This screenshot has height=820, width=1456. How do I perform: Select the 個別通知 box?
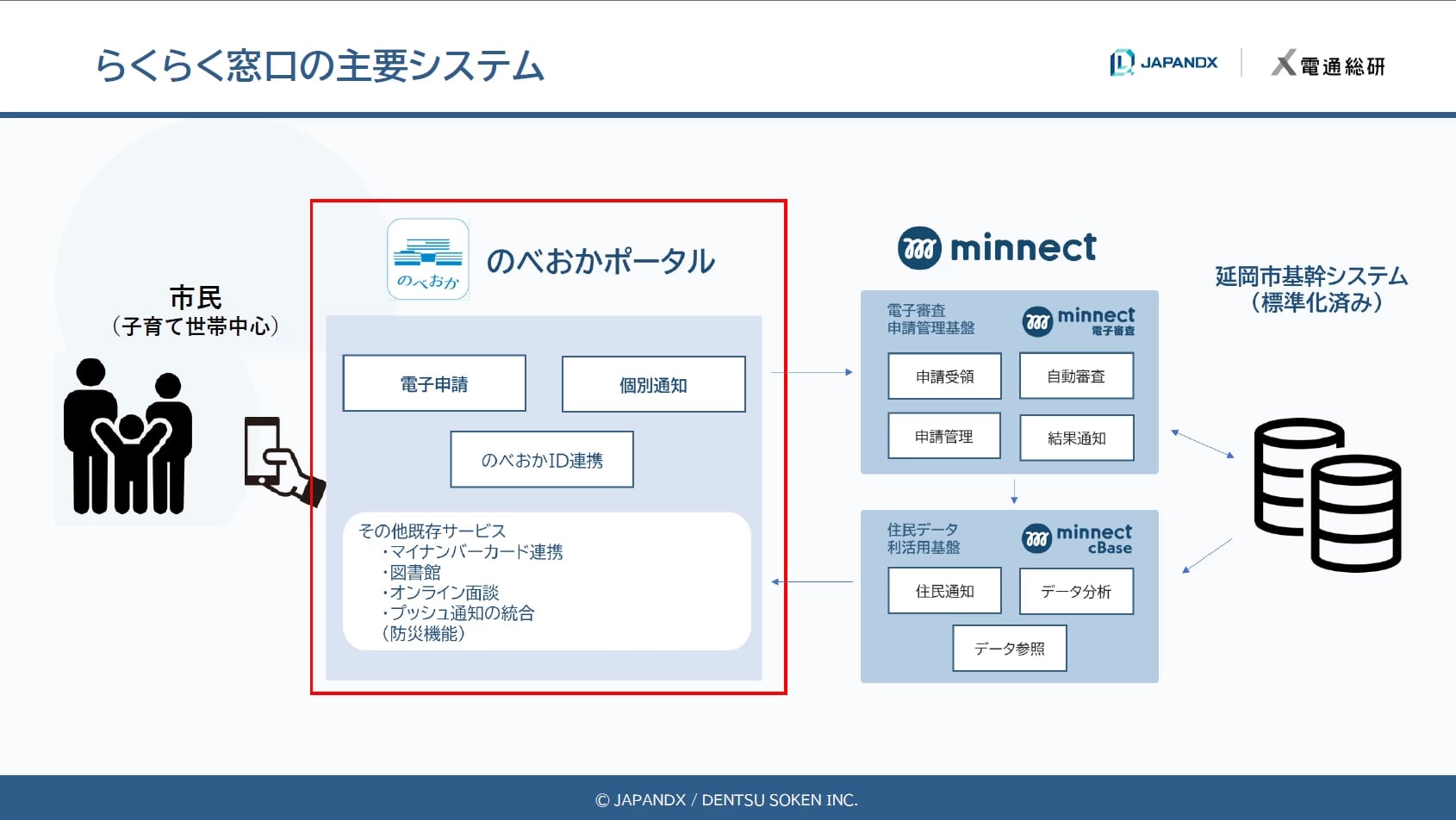click(653, 385)
